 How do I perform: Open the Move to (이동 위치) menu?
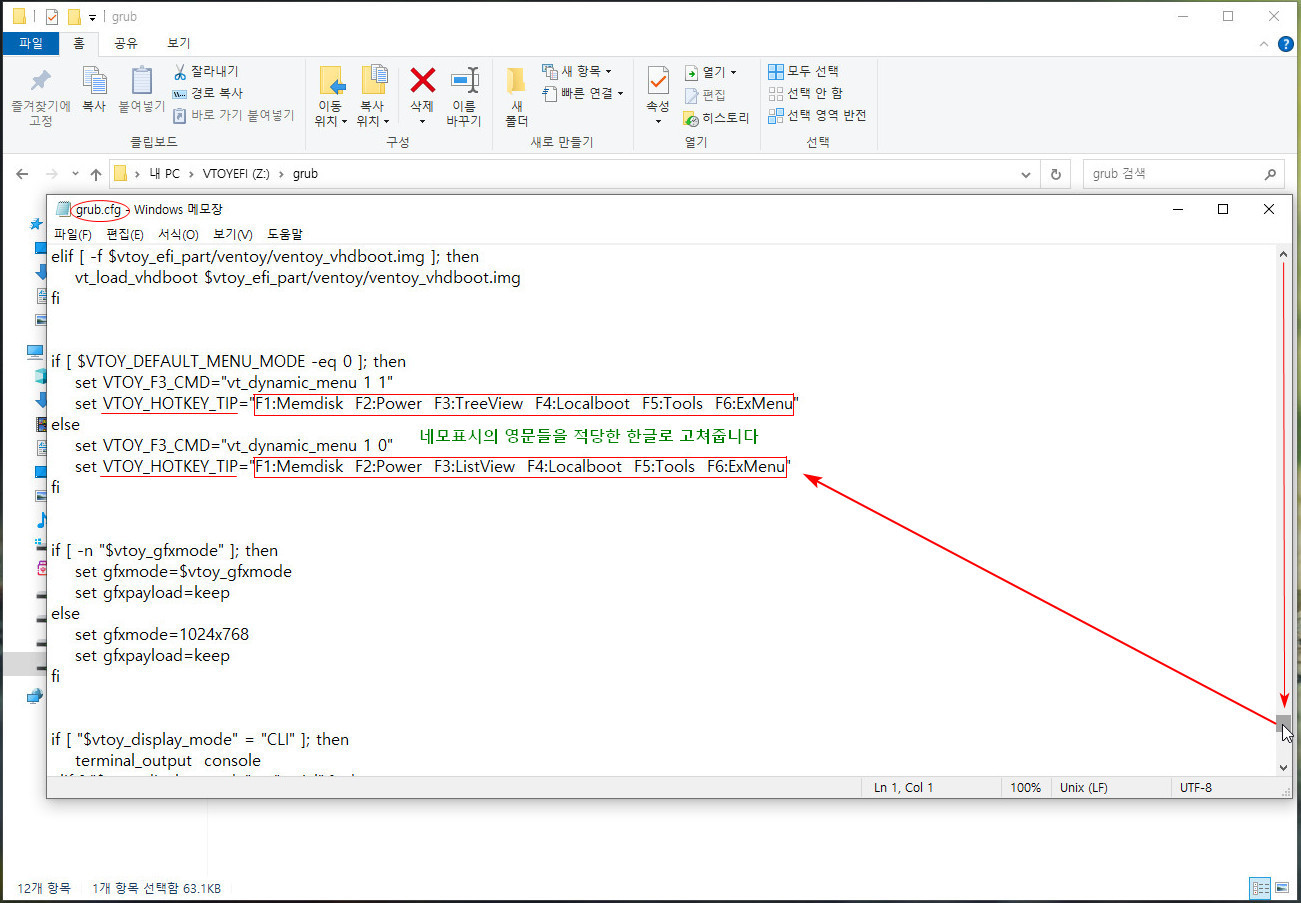tap(330, 97)
